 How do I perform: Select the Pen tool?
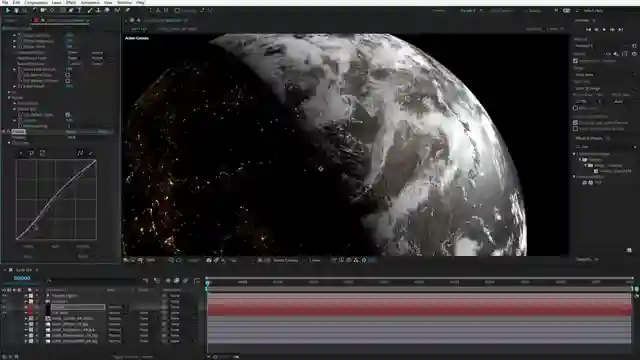click(x=71, y=10)
